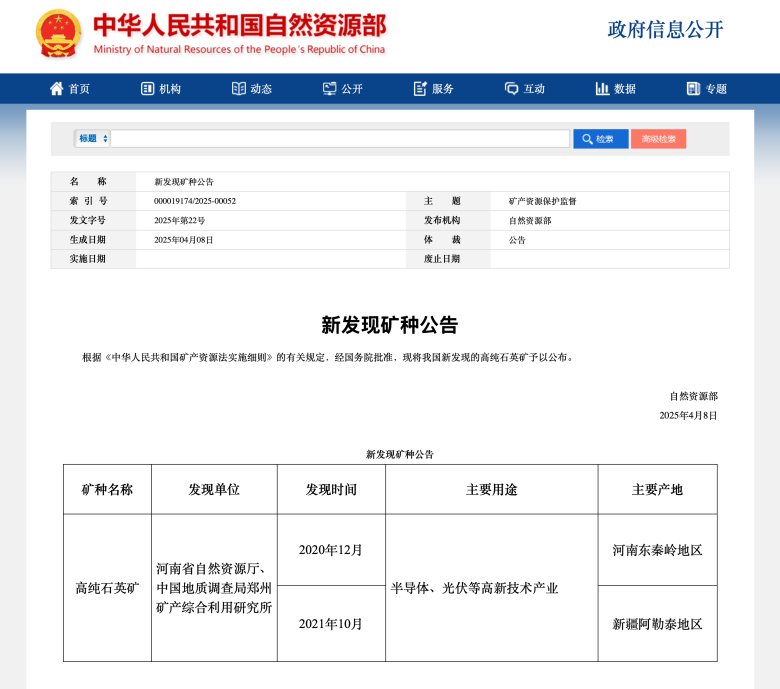Screen dimensions: 780x689
Task: Focus the search keyword input box
Action: click(x=340, y=139)
